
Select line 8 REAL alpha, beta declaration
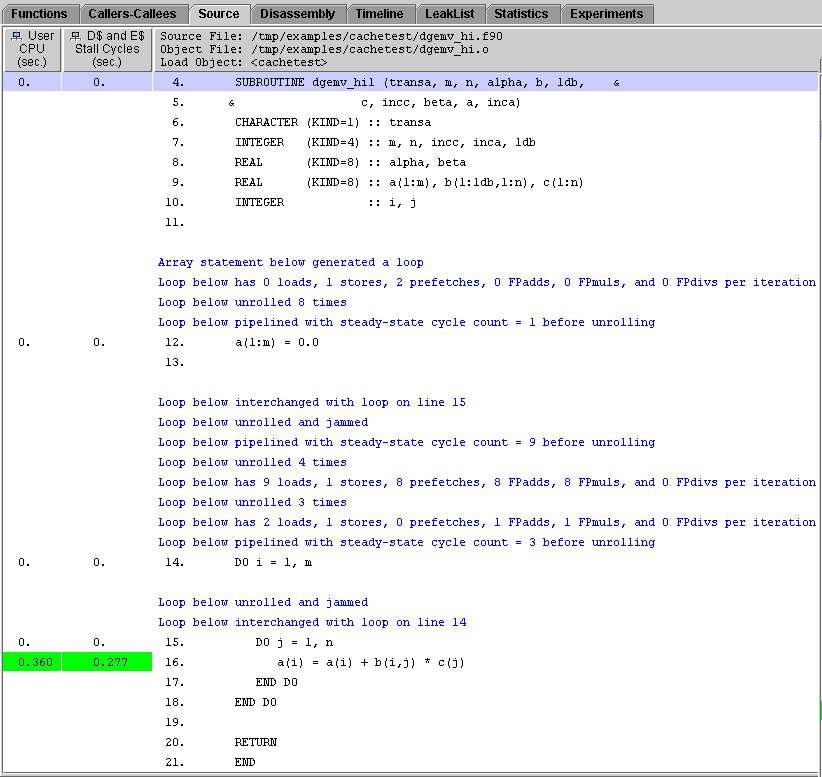(350, 162)
